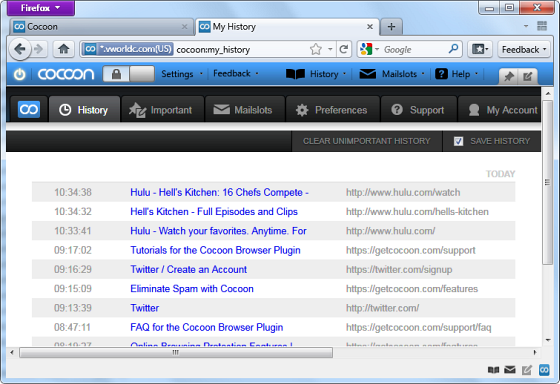The height and width of the screenshot is (384, 560).
Task: Bookmark page with the star icon
Action: coord(316,49)
